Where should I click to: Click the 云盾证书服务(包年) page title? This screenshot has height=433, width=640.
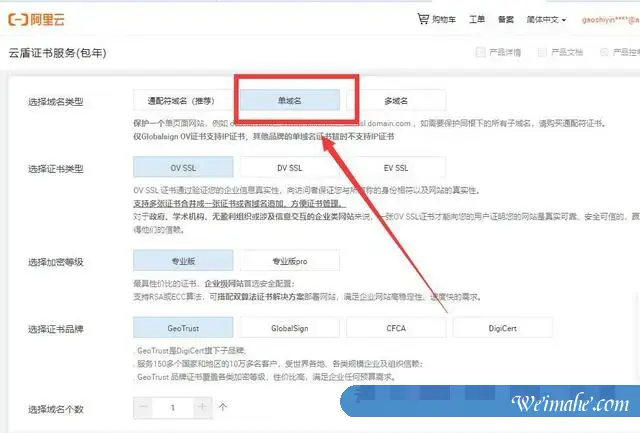point(58,53)
